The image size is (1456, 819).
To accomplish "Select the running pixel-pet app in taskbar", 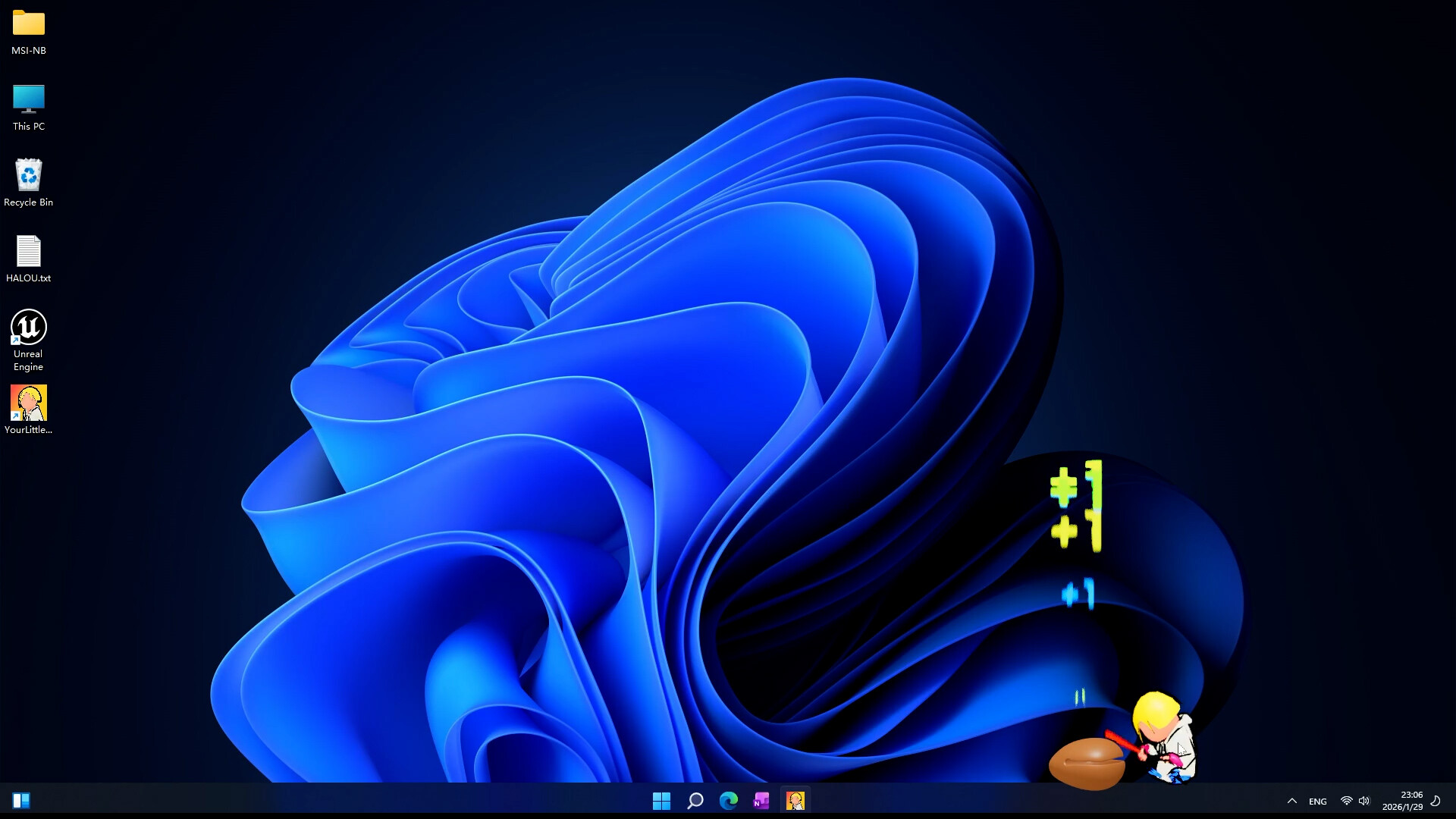I will 795,800.
